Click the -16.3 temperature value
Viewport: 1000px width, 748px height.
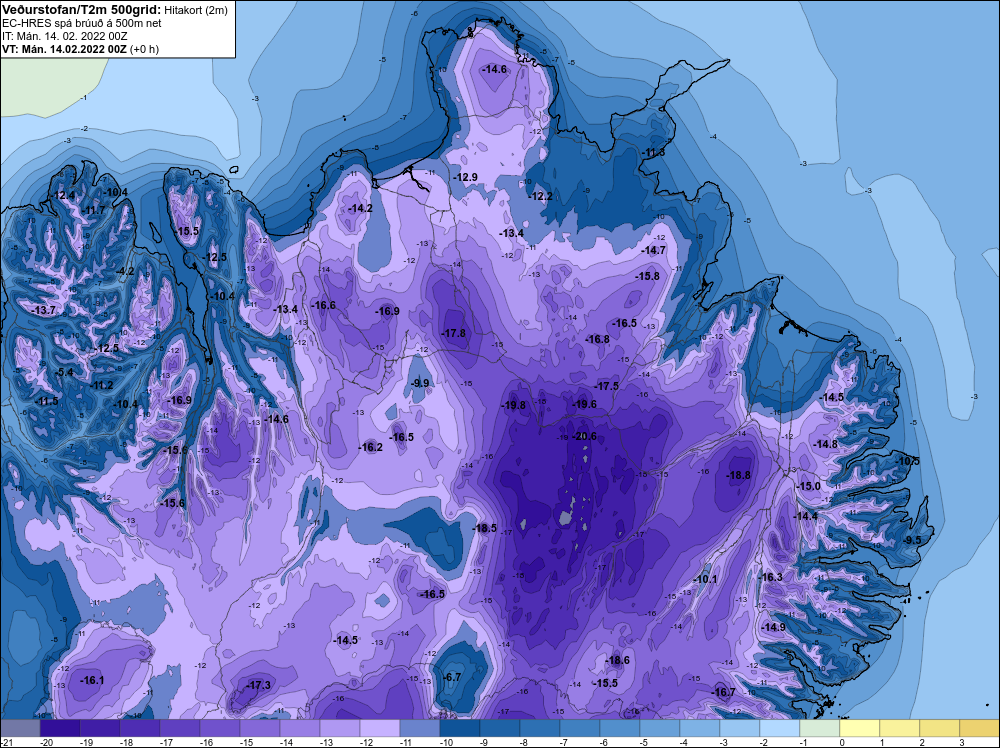pos(770,577)
